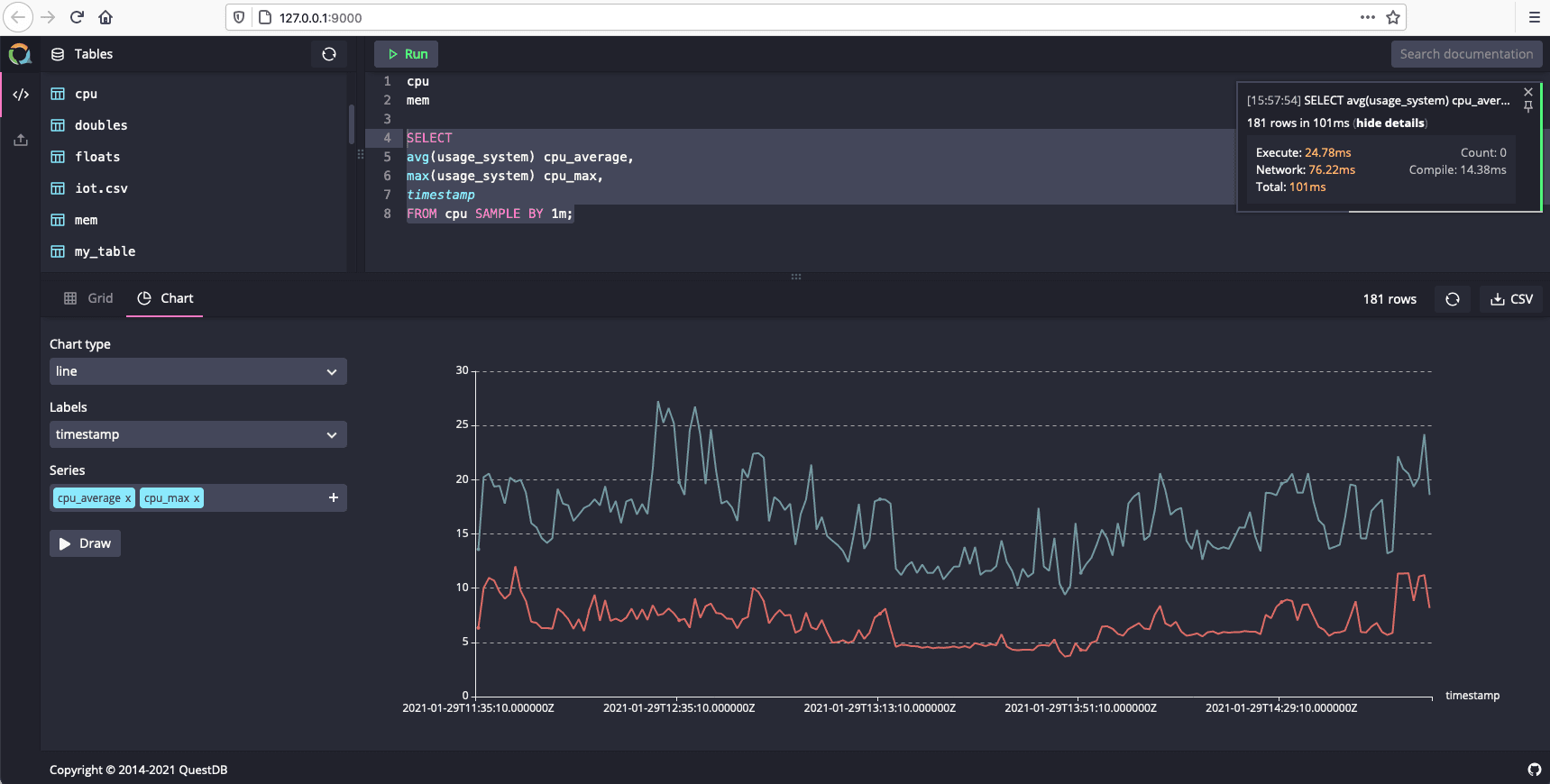Select the Chart tab

pyautogui.click(x=166, y=298)
